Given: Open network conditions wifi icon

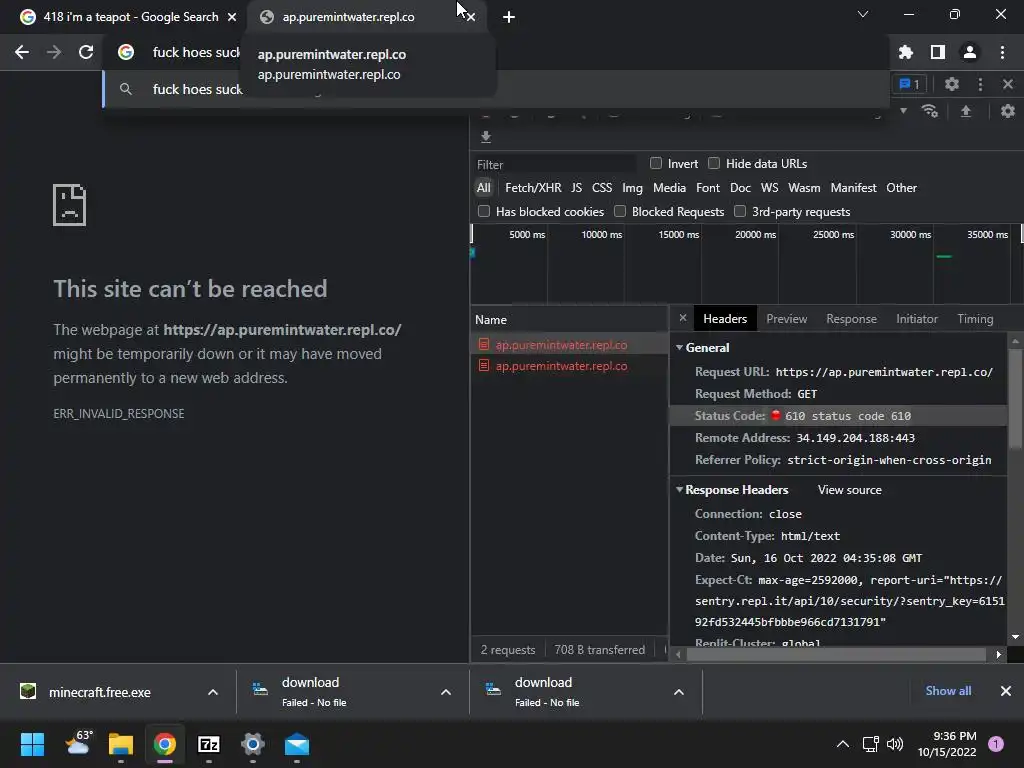Looking at the screenshot, I should 929,111.
